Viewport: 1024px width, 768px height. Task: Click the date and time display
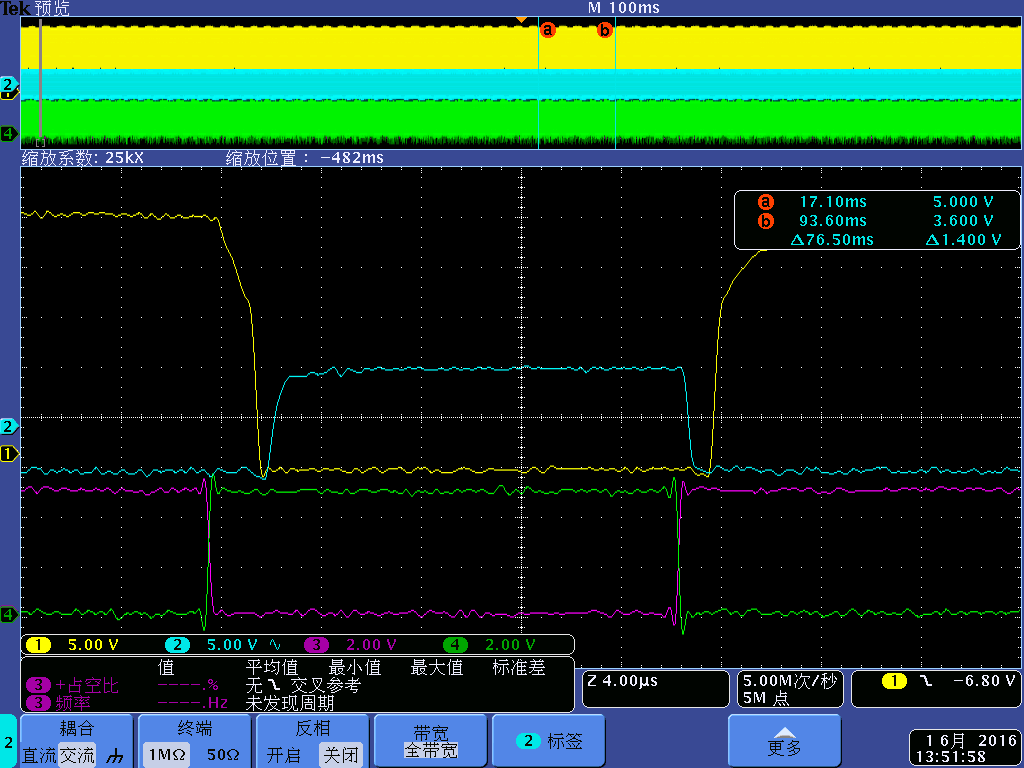coord(967,748)
